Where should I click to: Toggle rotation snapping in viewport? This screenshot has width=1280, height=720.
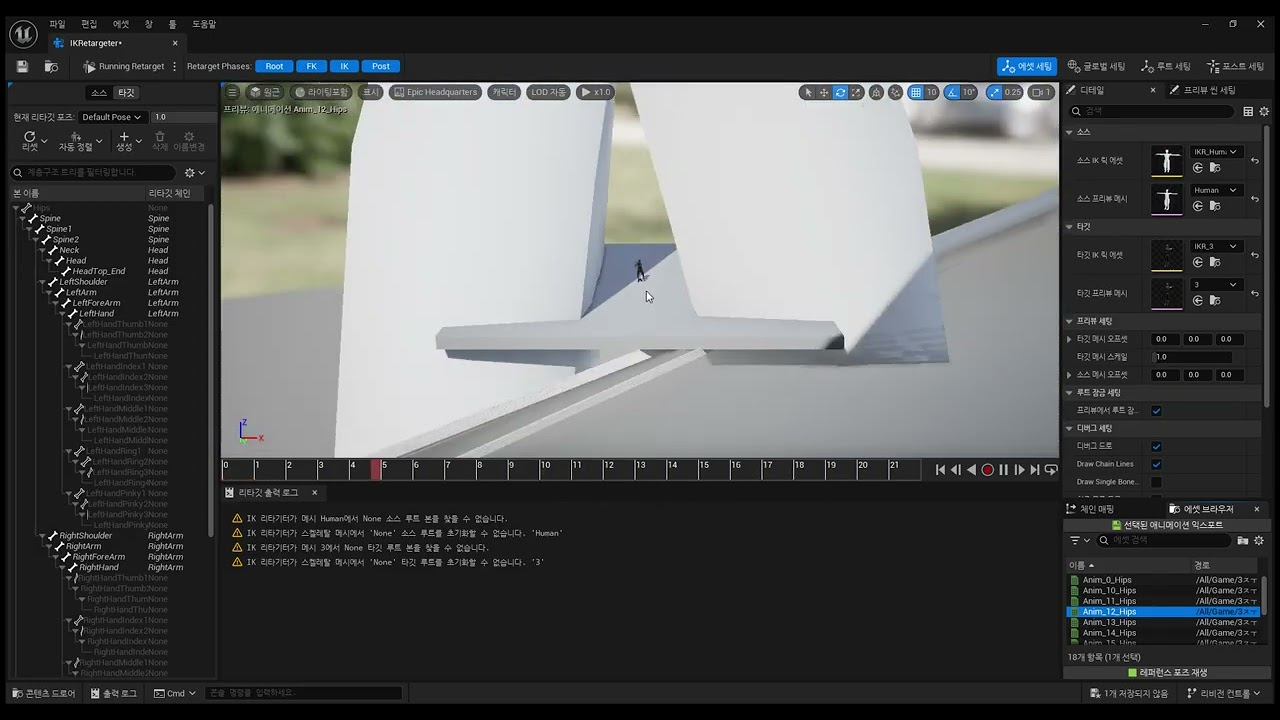[x=953, y=92]
